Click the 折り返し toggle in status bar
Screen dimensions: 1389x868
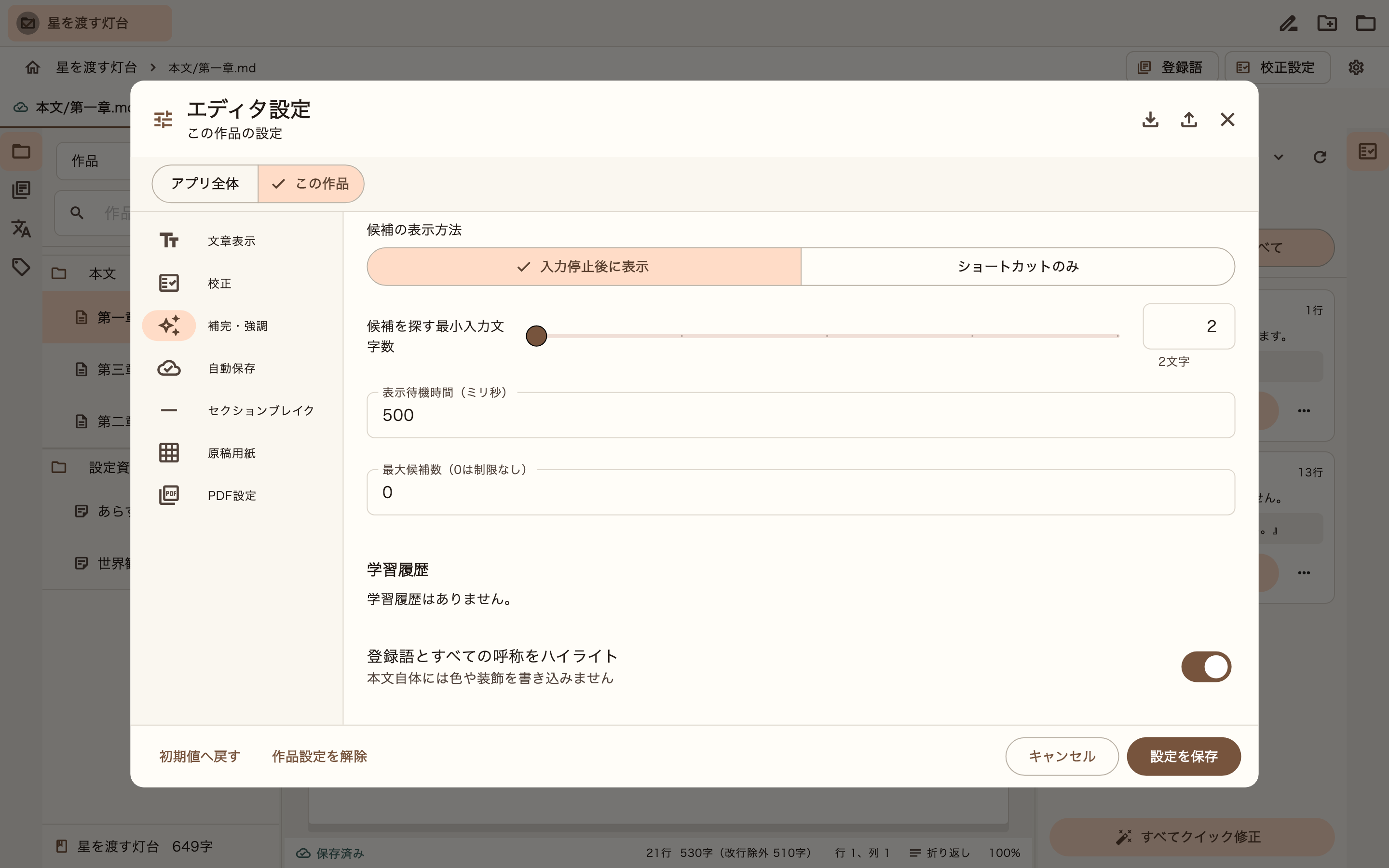[x=940, y=853]
